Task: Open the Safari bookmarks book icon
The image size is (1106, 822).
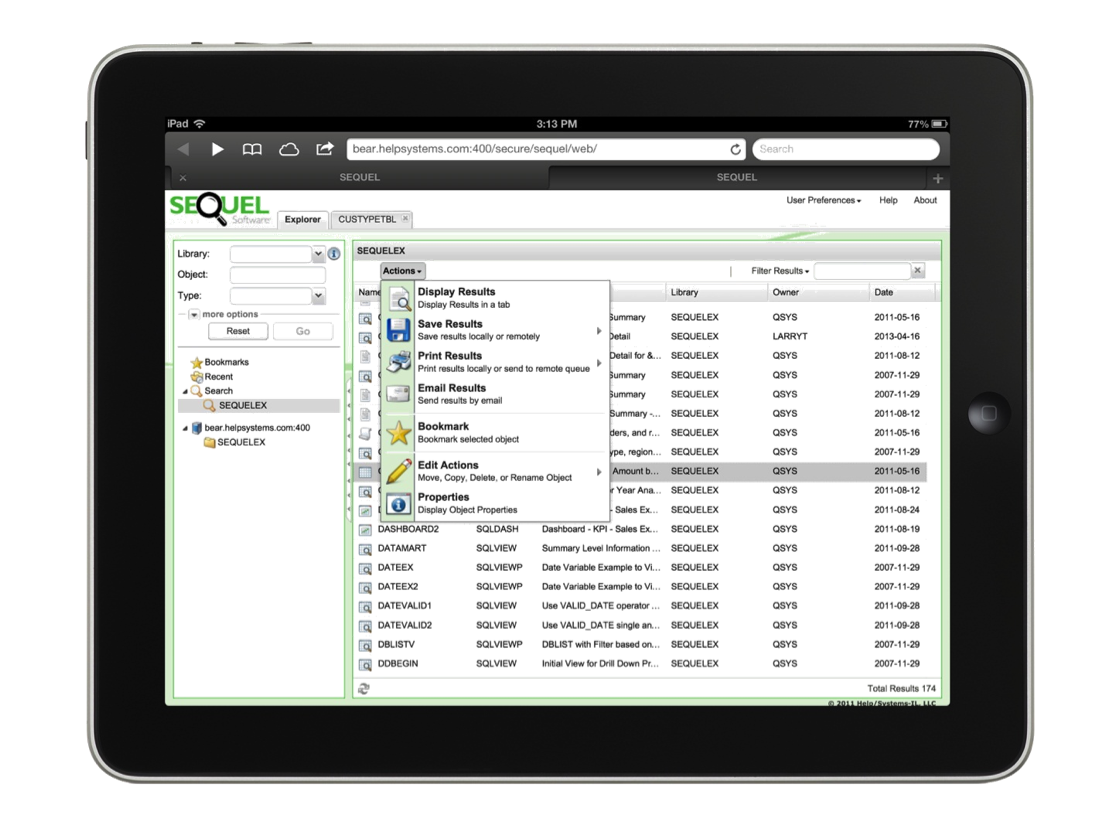Action: [252, 149]
